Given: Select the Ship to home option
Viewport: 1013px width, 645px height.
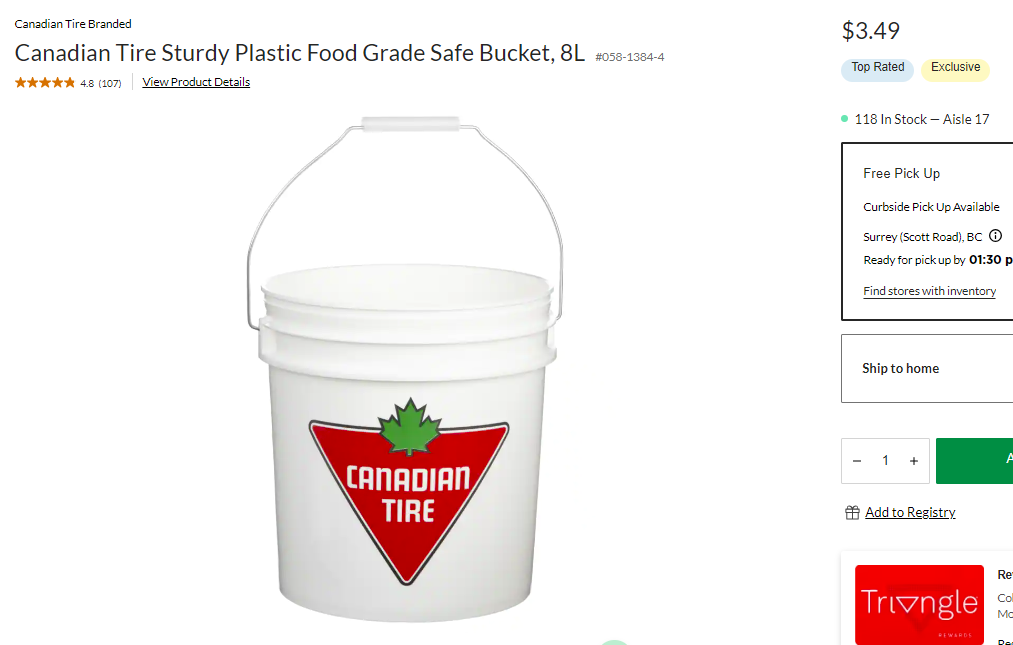Looking at the screenshot, I should [x=927, y=368].
